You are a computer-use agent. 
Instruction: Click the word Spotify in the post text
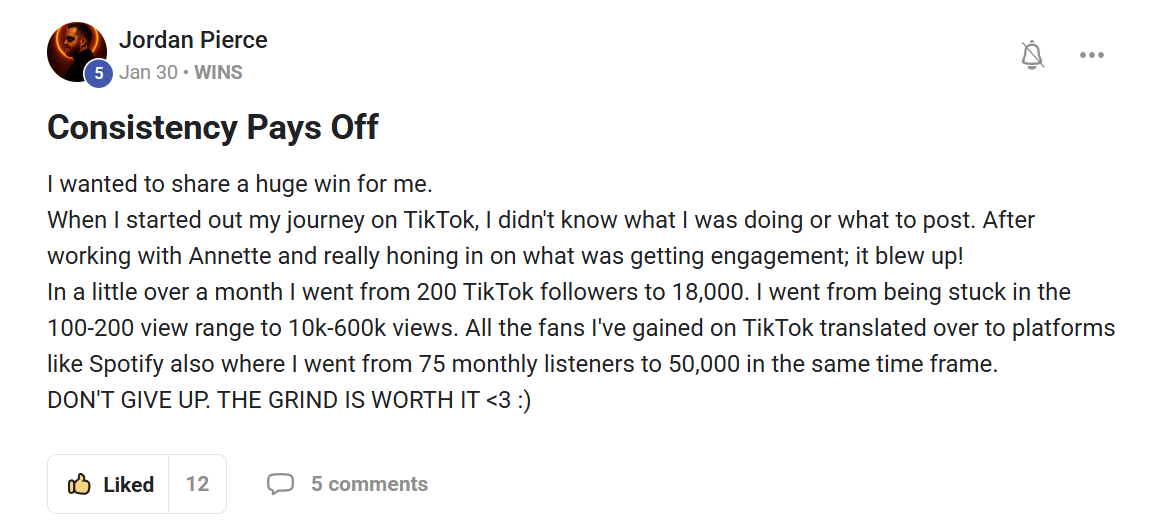[x=128, y=364]
